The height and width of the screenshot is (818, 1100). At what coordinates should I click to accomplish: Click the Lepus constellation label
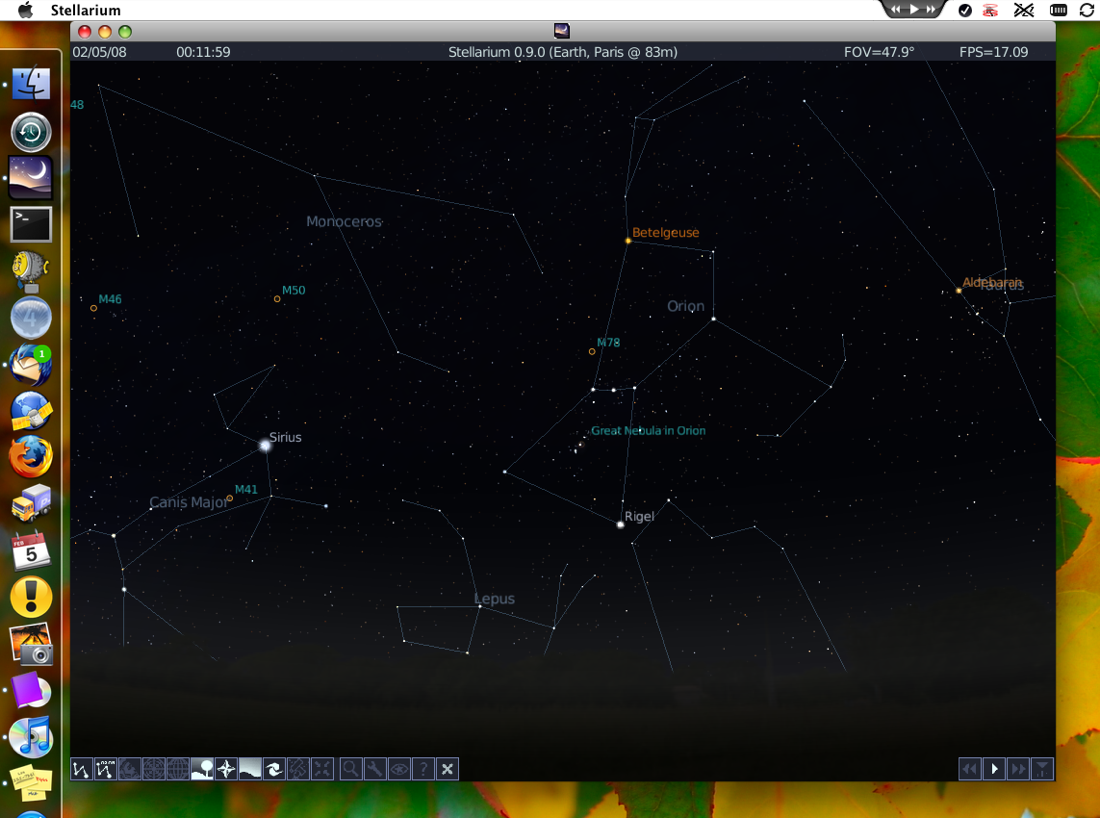[495, 599]
